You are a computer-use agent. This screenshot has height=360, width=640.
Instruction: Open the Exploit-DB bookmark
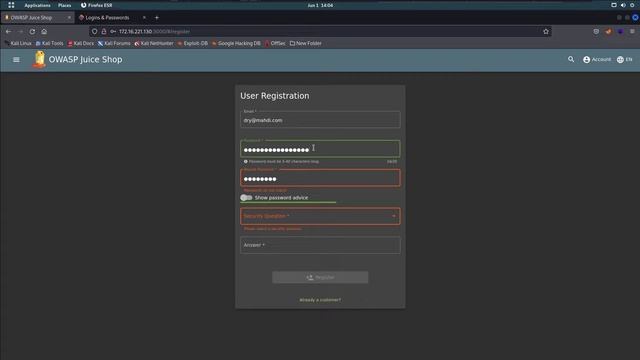point(193,43)
